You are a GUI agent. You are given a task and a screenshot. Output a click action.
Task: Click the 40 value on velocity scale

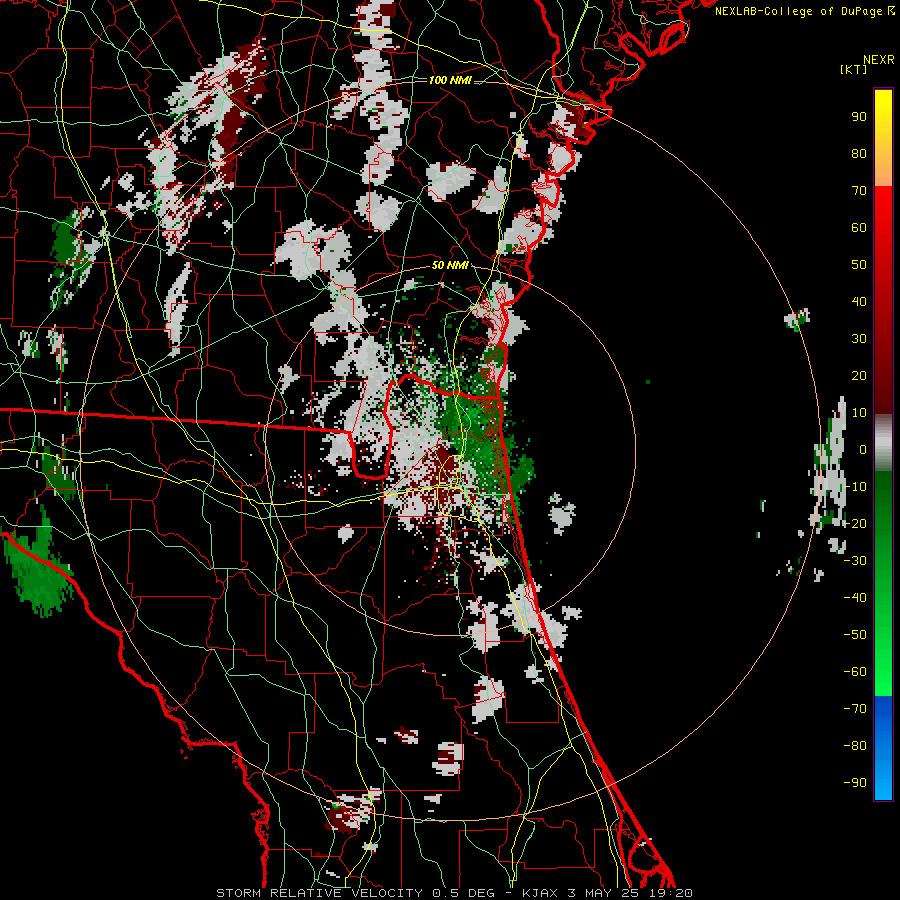tap(859, 302)
